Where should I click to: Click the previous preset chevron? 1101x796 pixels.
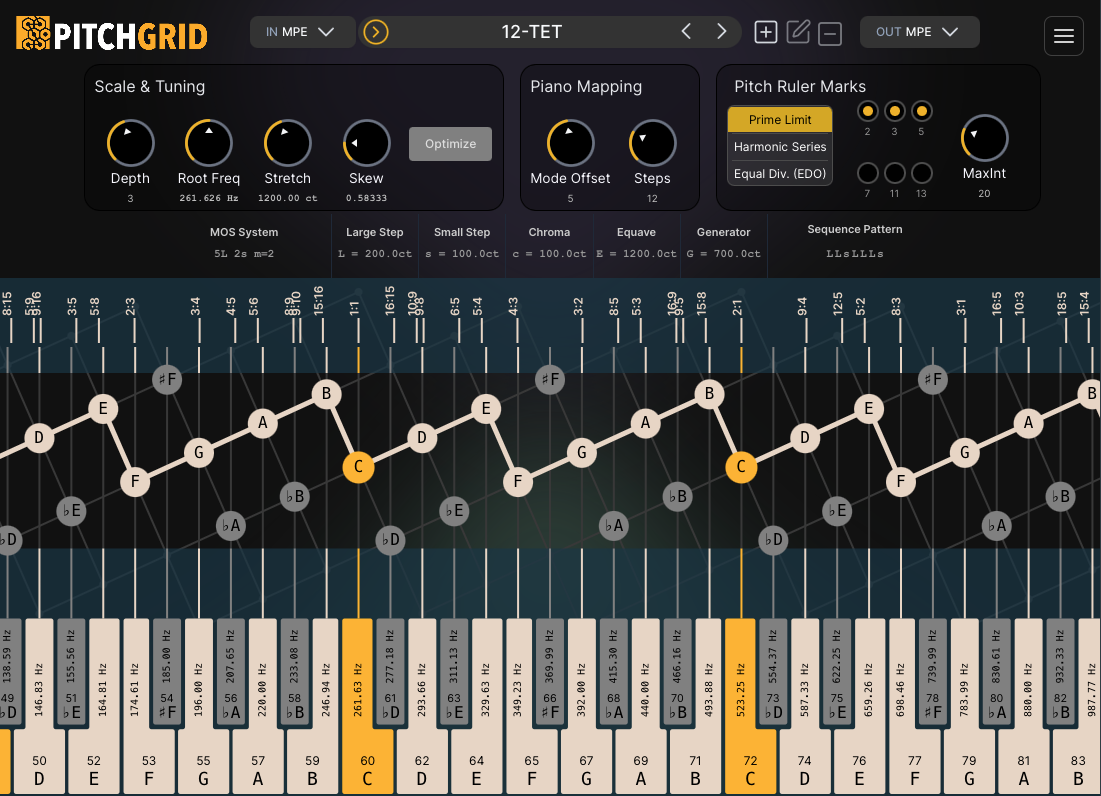[x=686, y=31]
